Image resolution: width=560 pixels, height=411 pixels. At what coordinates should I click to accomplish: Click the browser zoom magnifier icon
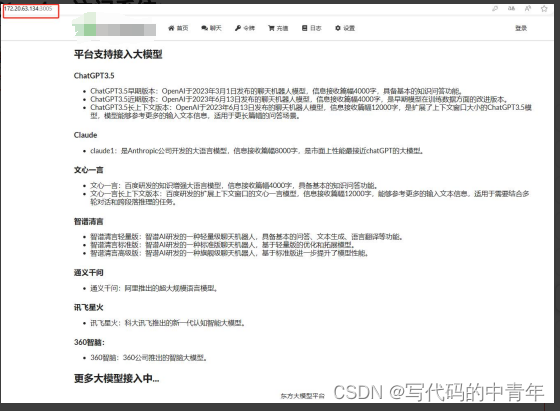[x=495, y=9]
